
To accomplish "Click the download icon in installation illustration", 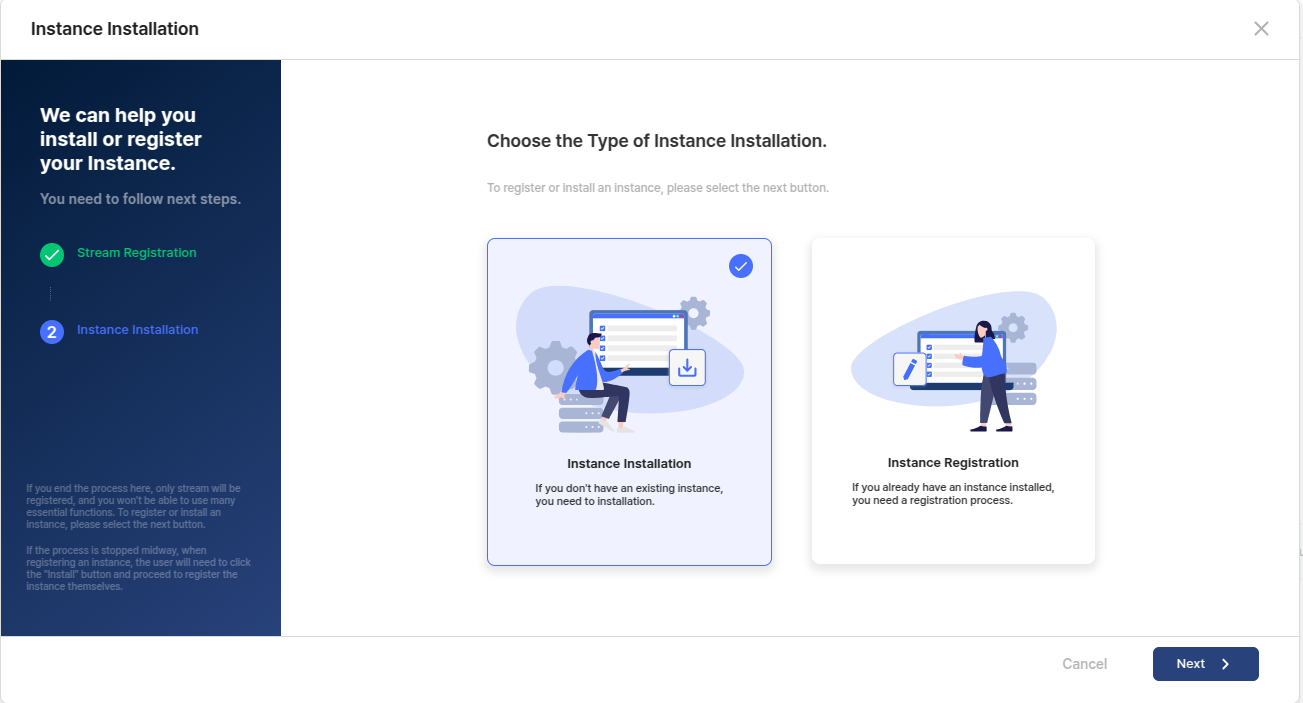I will [x=687, y=368].
